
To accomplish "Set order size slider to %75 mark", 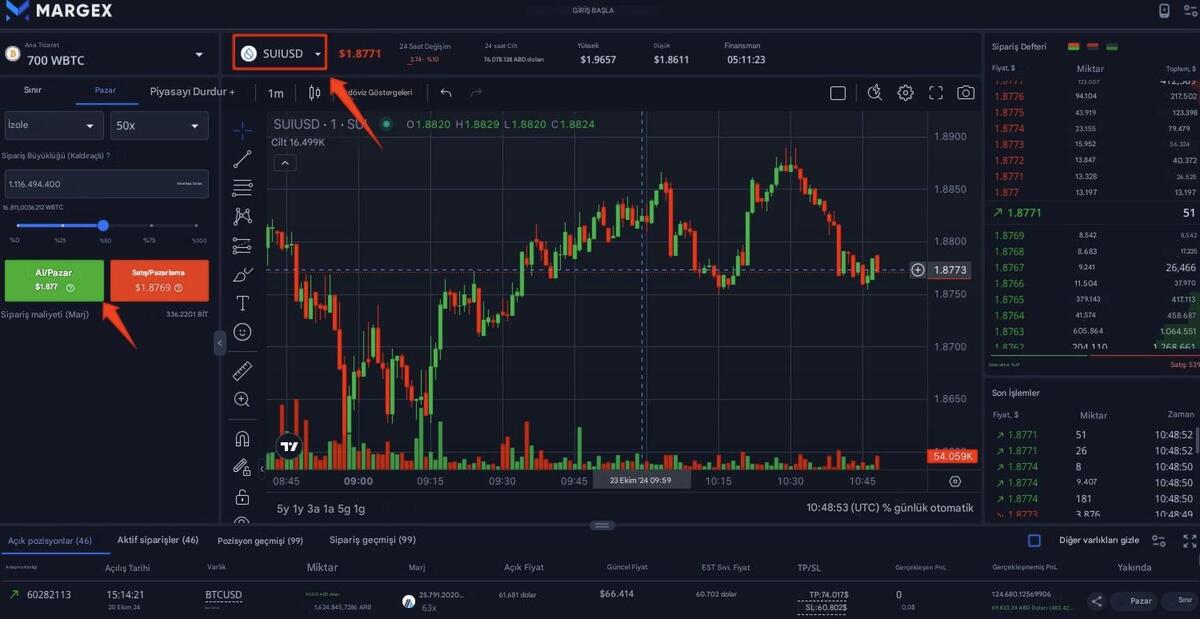I will pyautogui.click(x=150, y=225).
